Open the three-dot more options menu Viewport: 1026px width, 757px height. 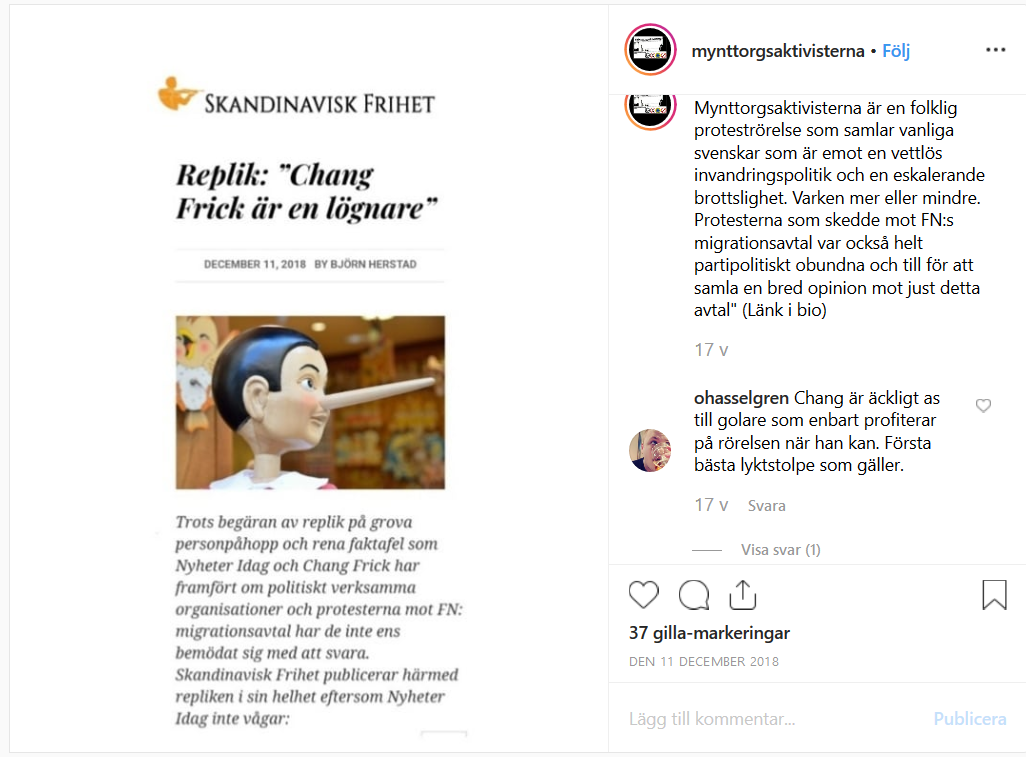click(x=995, y=50)
